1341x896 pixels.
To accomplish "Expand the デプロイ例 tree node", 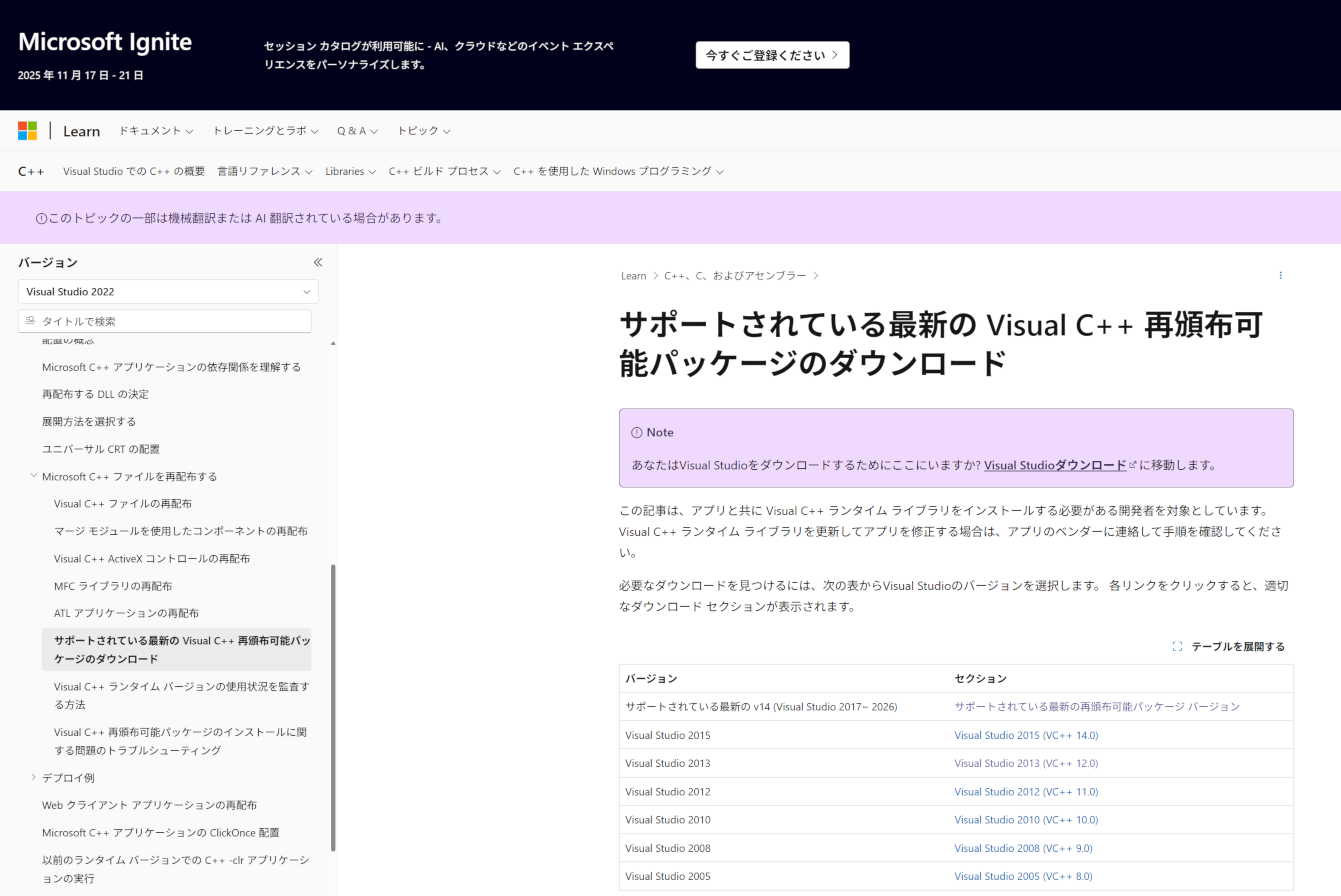I will point(34,777).
